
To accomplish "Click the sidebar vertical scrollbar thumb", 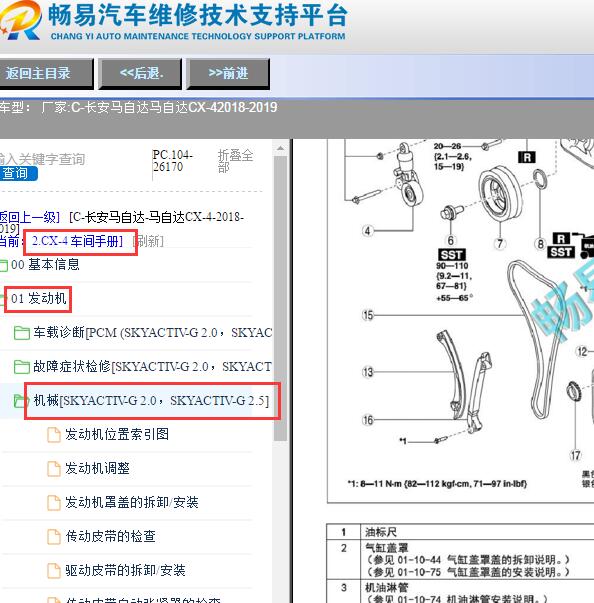I will pos(280,298).
